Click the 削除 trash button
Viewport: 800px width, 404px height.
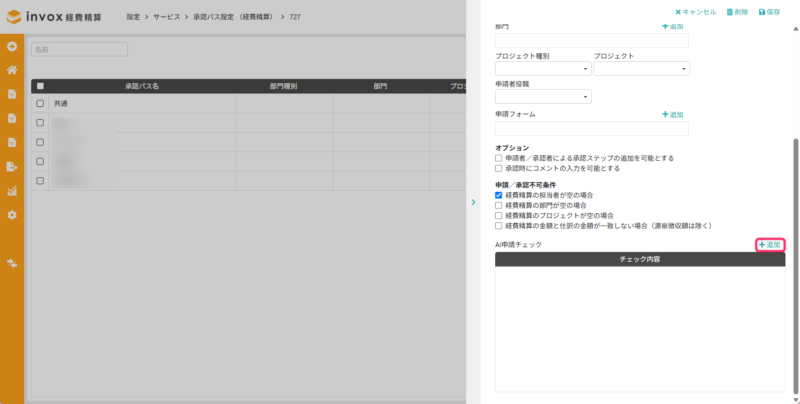737,12
